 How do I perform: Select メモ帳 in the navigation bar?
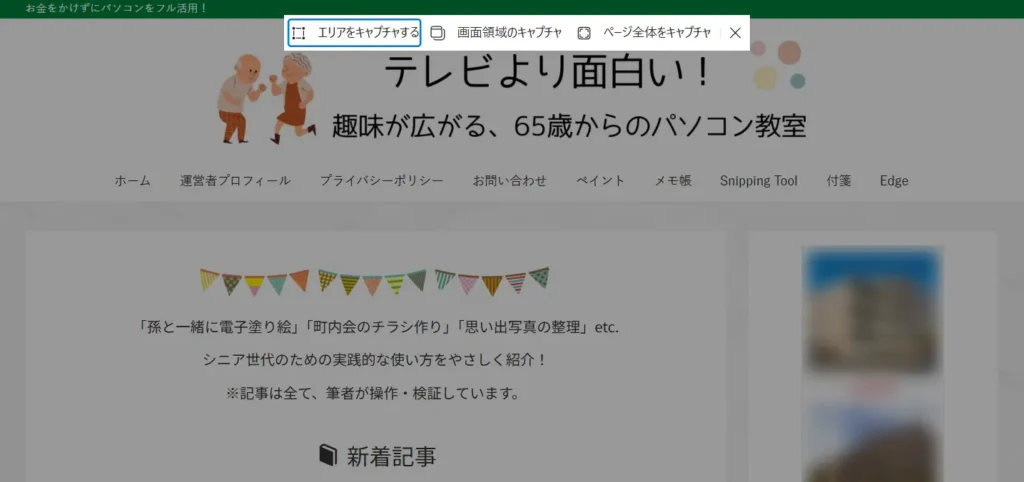(672, 181)
